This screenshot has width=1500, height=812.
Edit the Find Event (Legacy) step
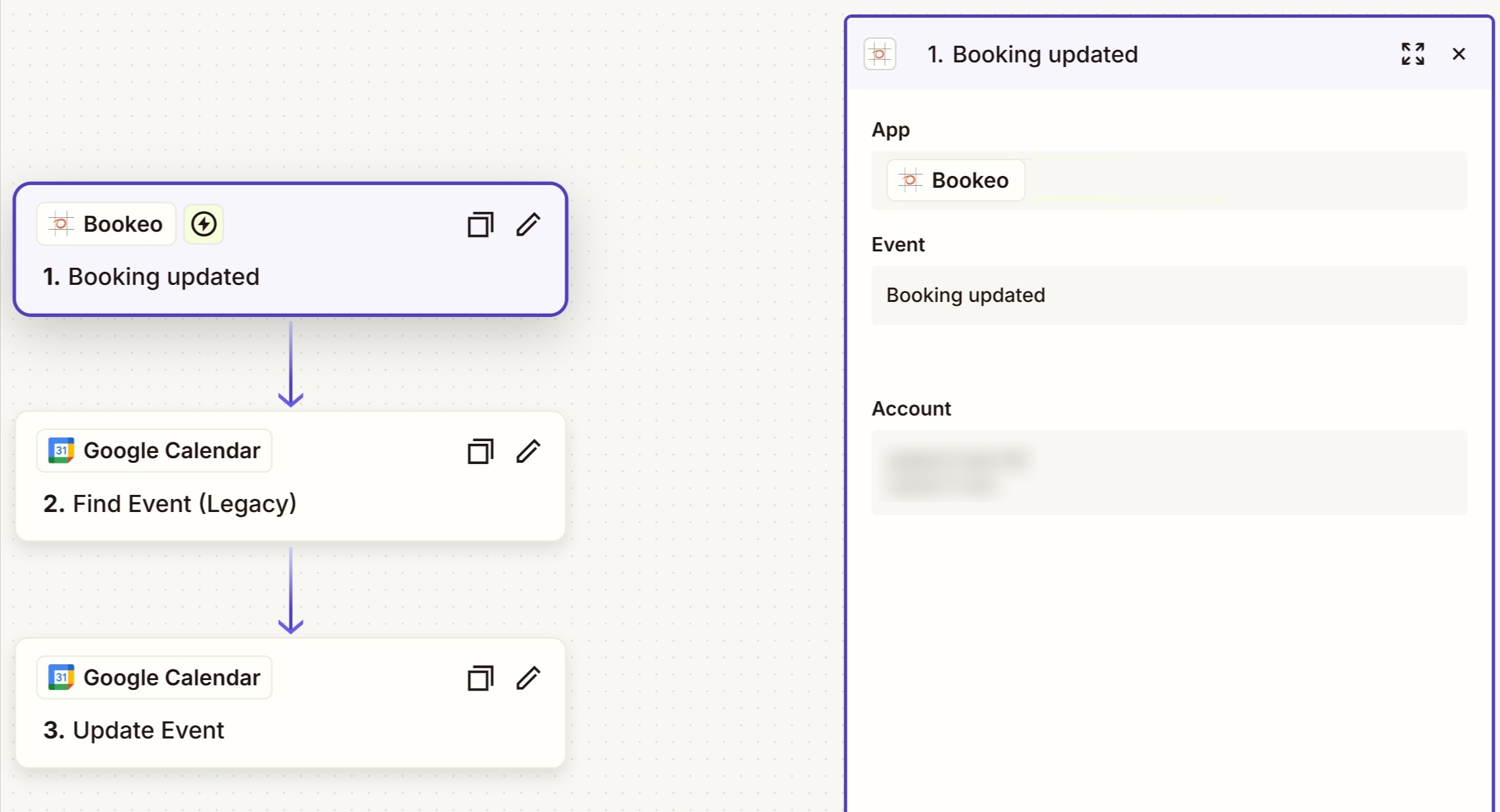[x=528, y=452]
